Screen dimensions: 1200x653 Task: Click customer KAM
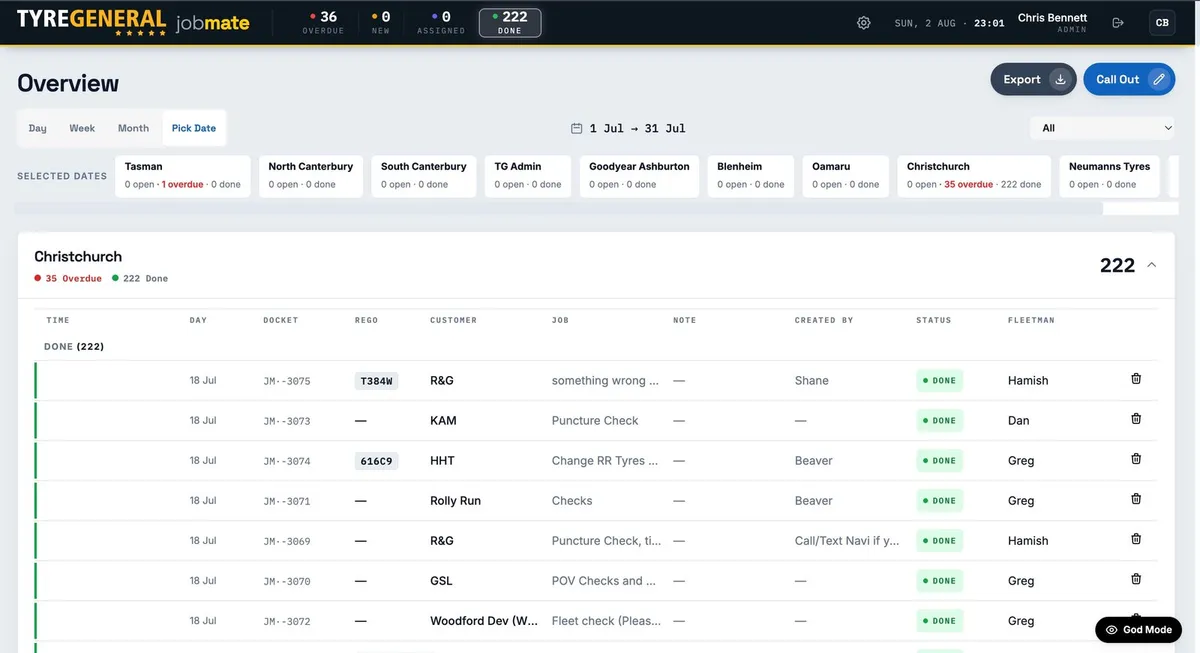[443, 421]
